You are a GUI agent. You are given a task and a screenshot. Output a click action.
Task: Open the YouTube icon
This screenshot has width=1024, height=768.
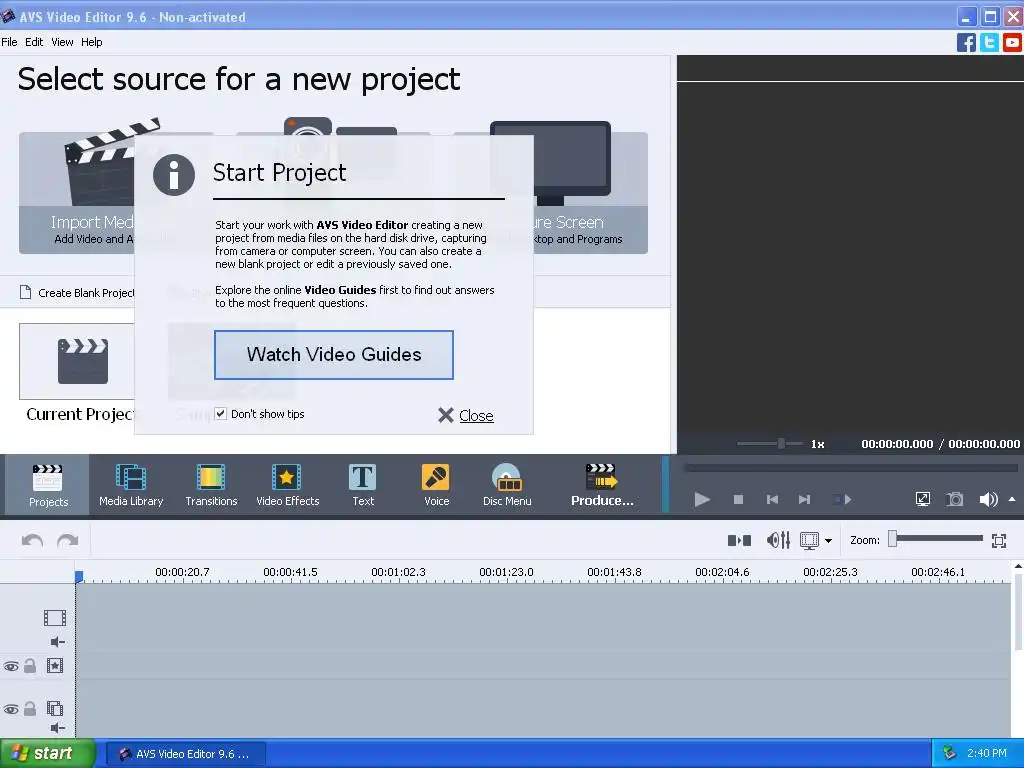(x=1012, y=42)
